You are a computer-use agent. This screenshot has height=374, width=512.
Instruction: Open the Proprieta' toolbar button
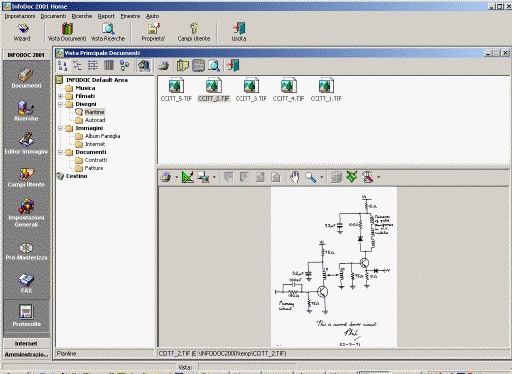pyautogui.click(x=153, y=32)
